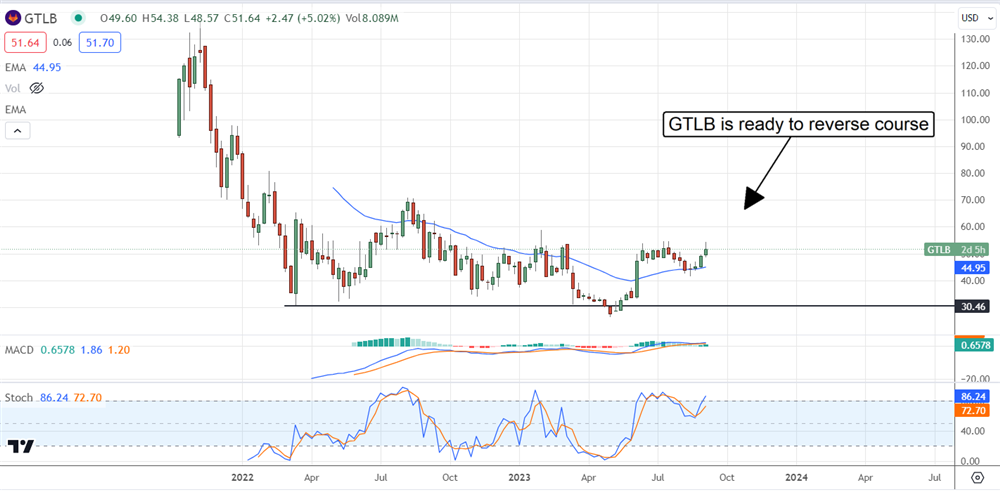Click the green market status dot
The height and width of the screenshot is (494, 1000).
tap(78, 18)
